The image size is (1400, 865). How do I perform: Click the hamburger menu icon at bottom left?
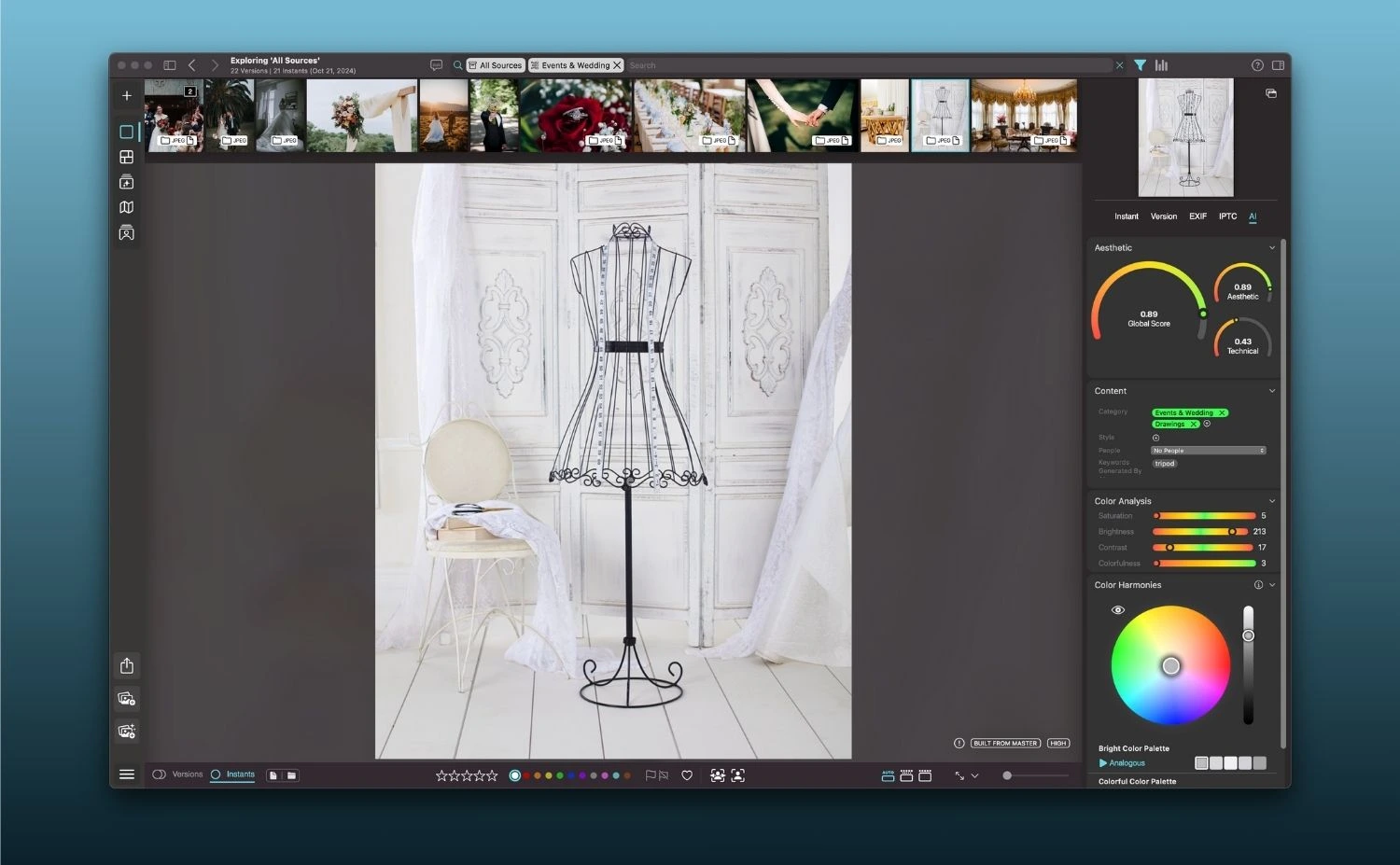point(127,774)
